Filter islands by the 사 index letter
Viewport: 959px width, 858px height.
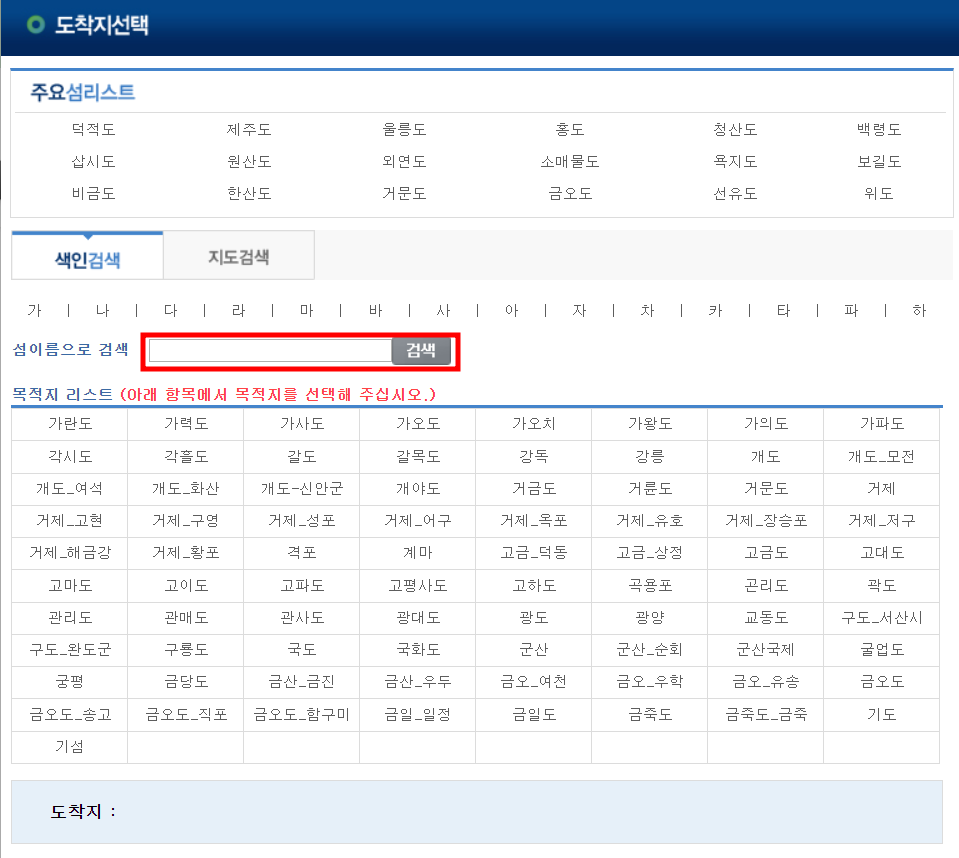(443, 311)
